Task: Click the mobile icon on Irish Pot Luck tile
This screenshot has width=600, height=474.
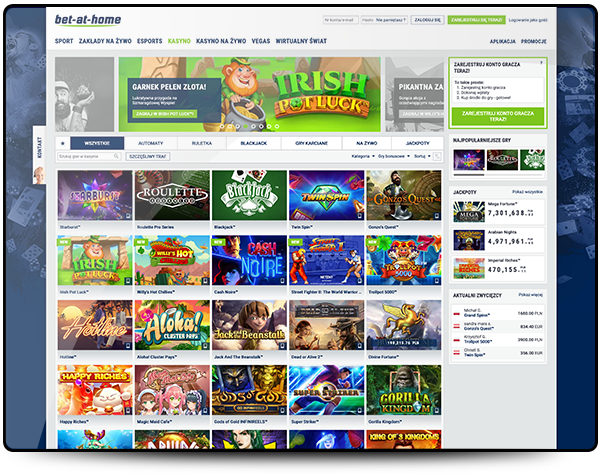Action: tap(128, 281)
